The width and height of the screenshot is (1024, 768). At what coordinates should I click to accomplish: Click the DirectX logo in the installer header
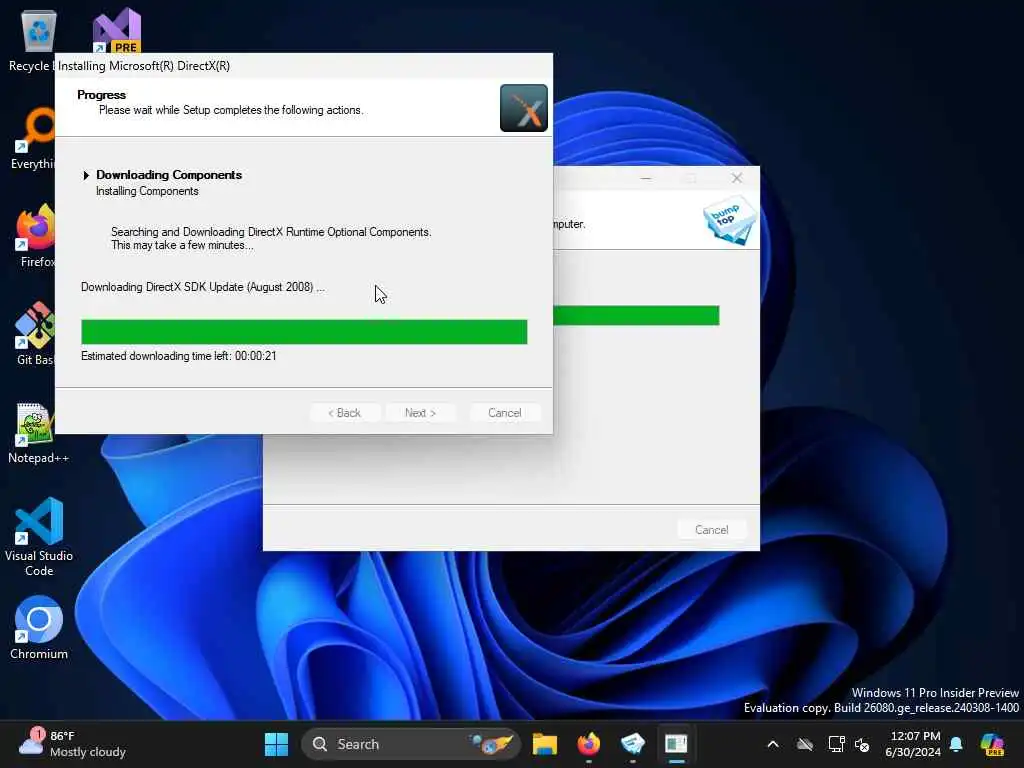pos(524,108)
